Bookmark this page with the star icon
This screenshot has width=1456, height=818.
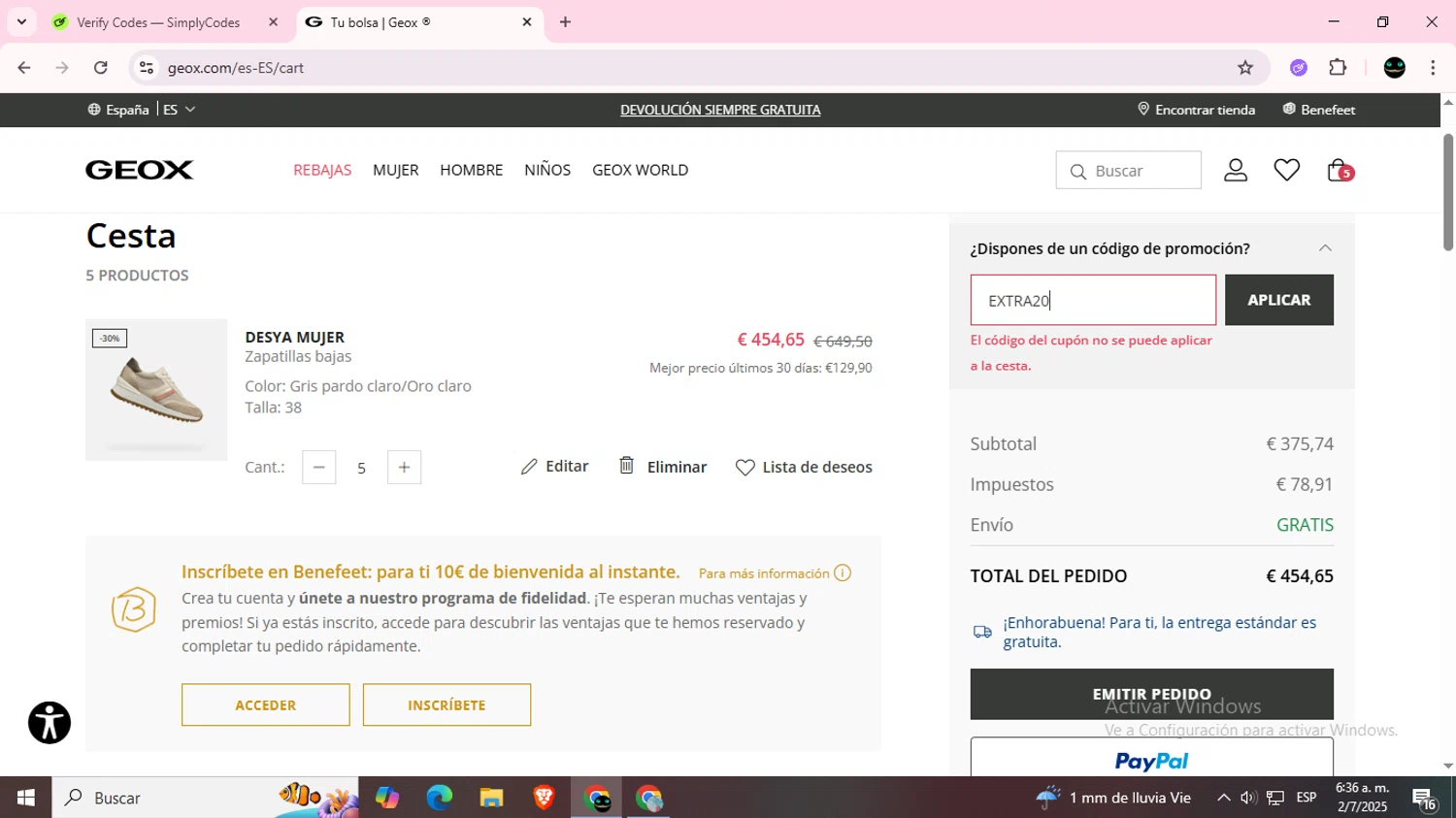(x=1245, y=67)
